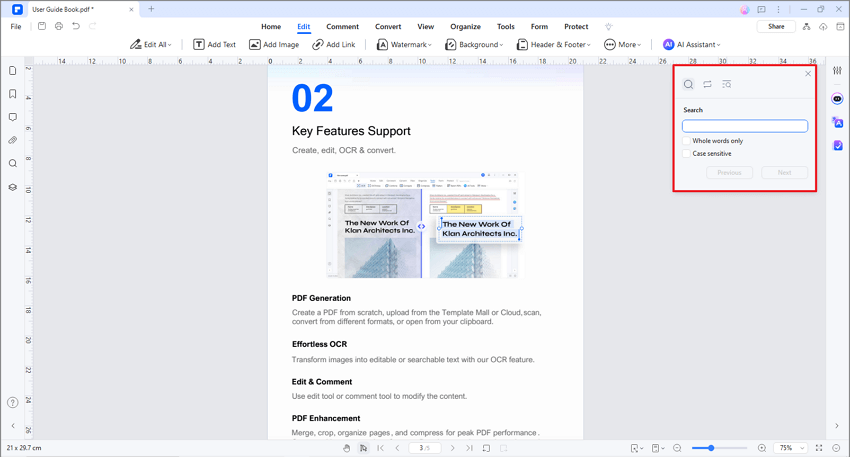Screen dimensions: 850x457
Task: Open the feedback message icon in title bar
Action: pyautogui.click(x=761, y=9)
